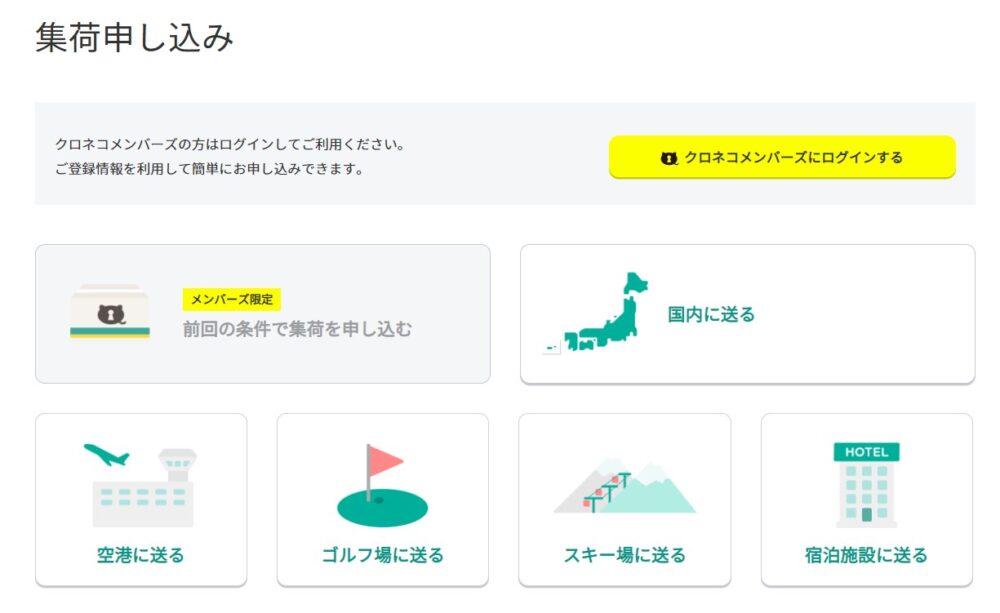Click the golf flag green icon
1000x613 pixels.
coord(383,485)
